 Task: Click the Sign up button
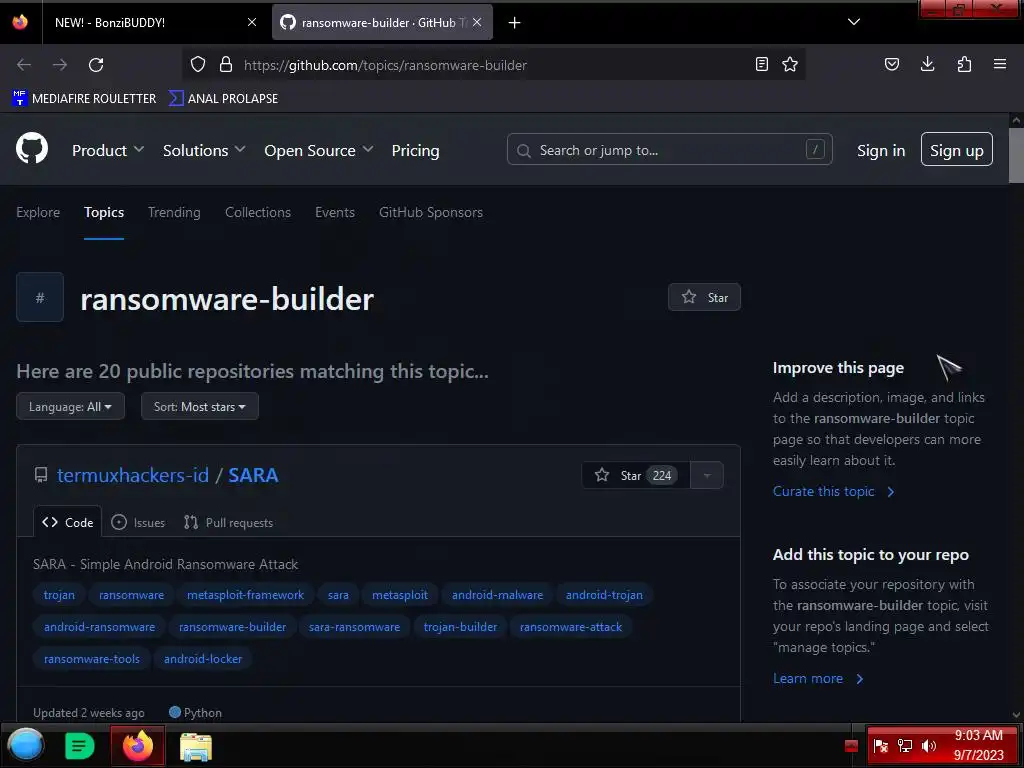click(957, 150)
